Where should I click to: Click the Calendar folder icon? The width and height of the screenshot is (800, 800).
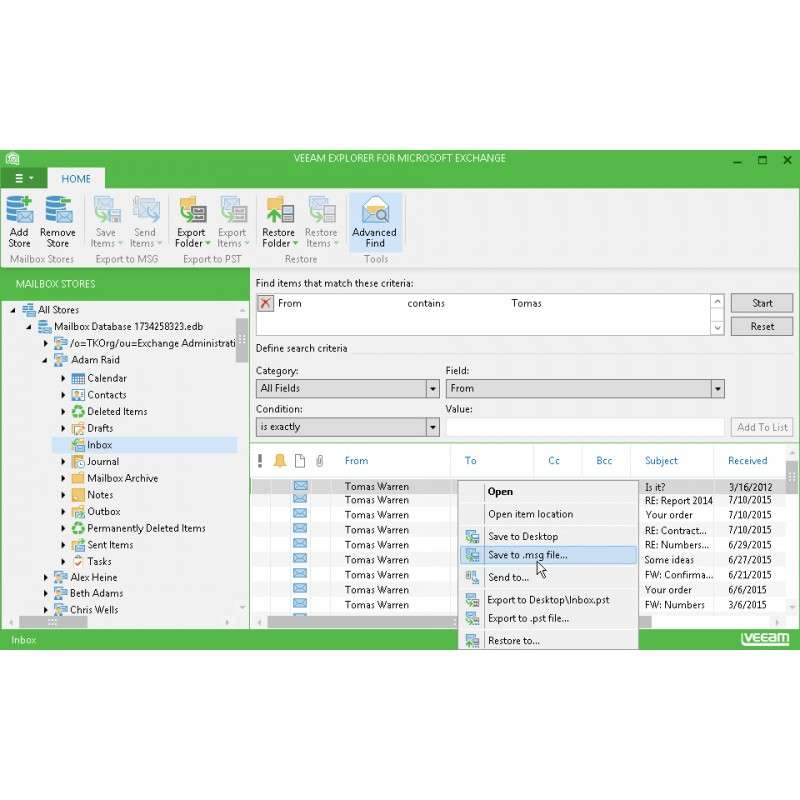tap(78, 379)
